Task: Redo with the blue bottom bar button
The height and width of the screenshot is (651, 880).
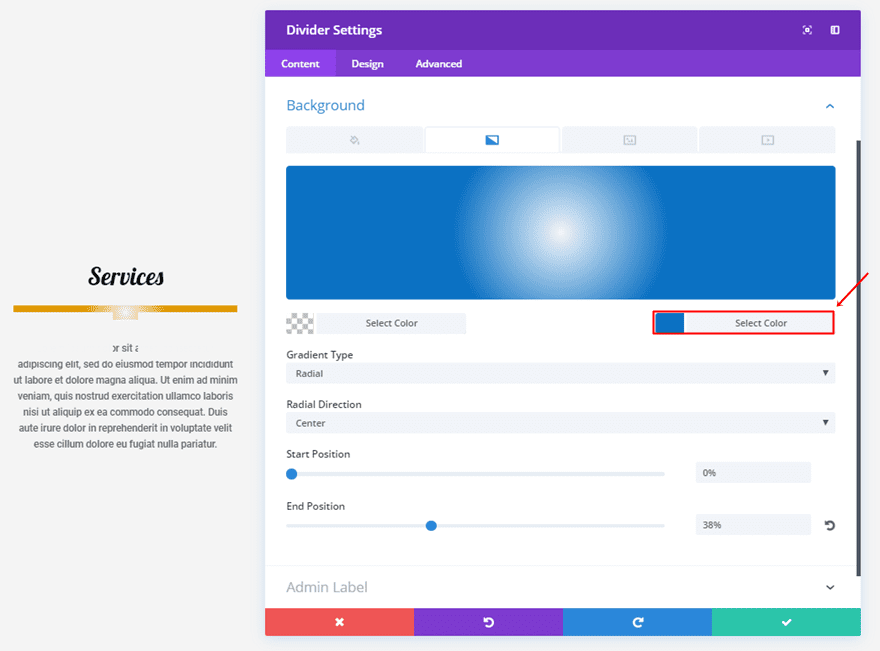Action: click(x=638, y=622)
